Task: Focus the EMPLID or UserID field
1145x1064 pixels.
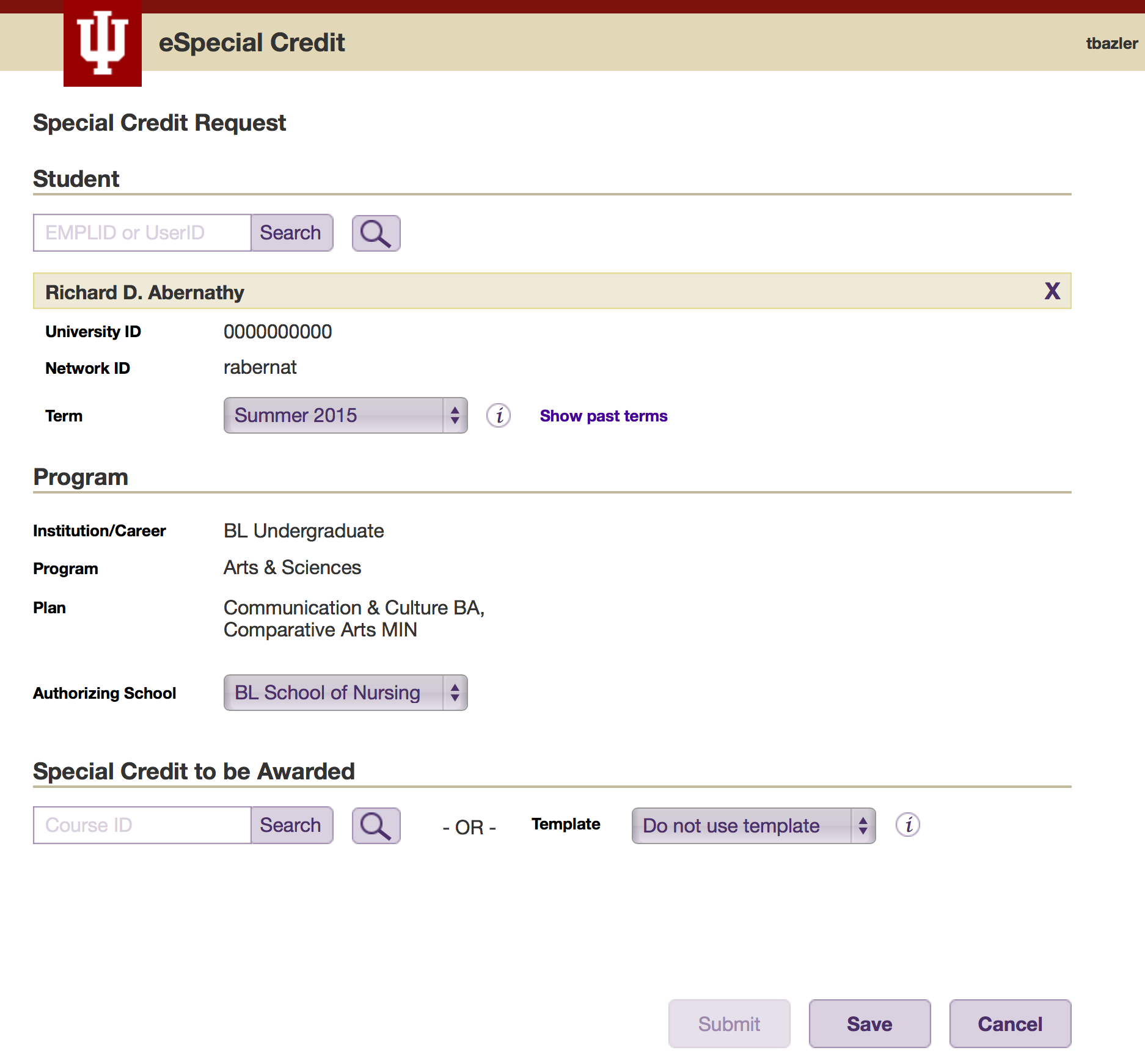Action: (x=142, y=233)
